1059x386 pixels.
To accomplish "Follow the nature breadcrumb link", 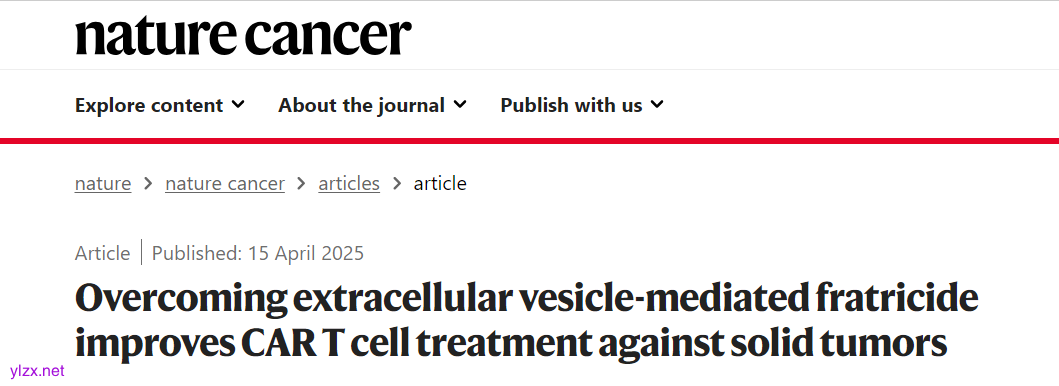I will click(103, 184).
